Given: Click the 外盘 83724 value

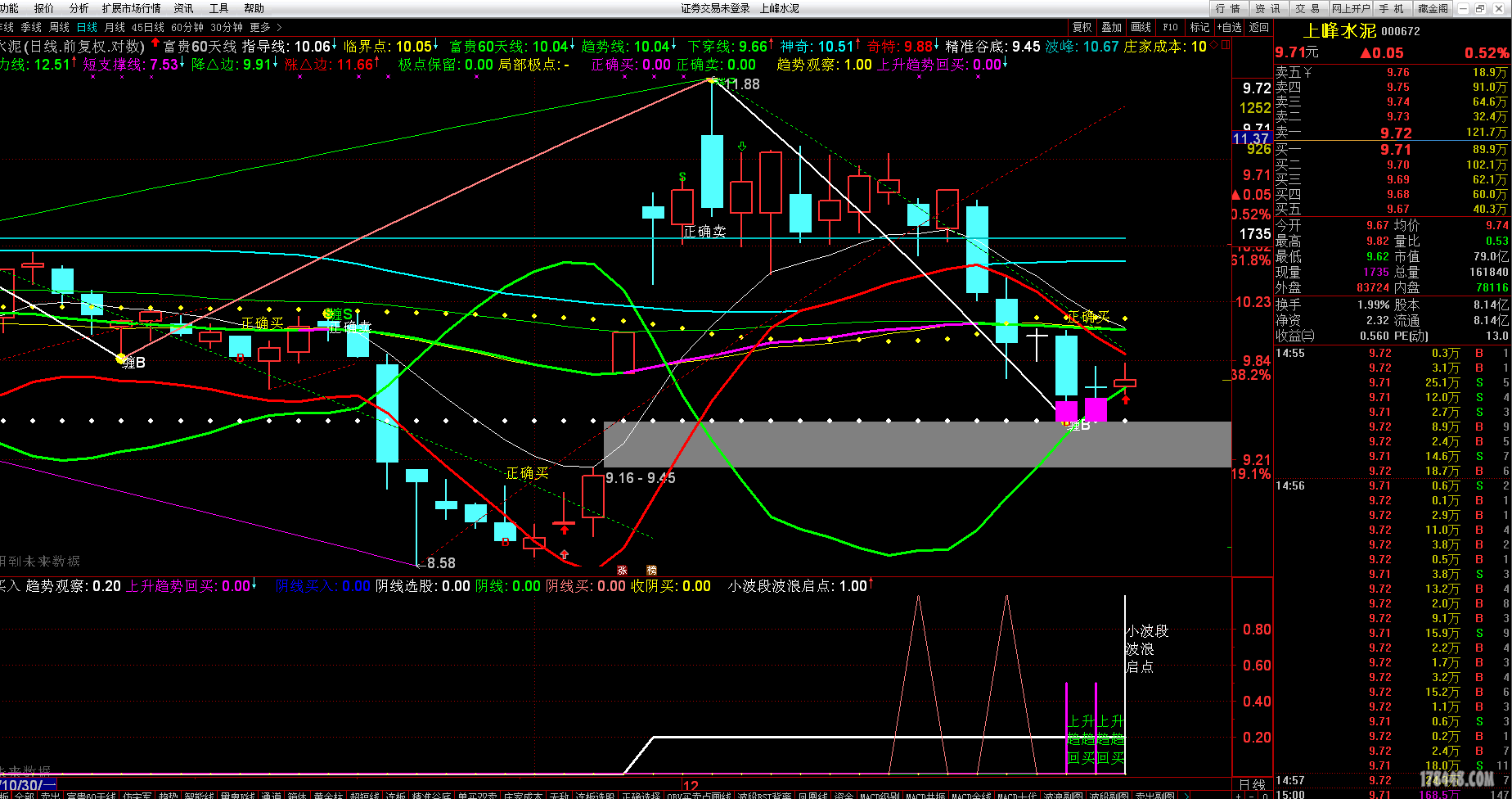Looking at the screenshot, I should point(1373,287).
